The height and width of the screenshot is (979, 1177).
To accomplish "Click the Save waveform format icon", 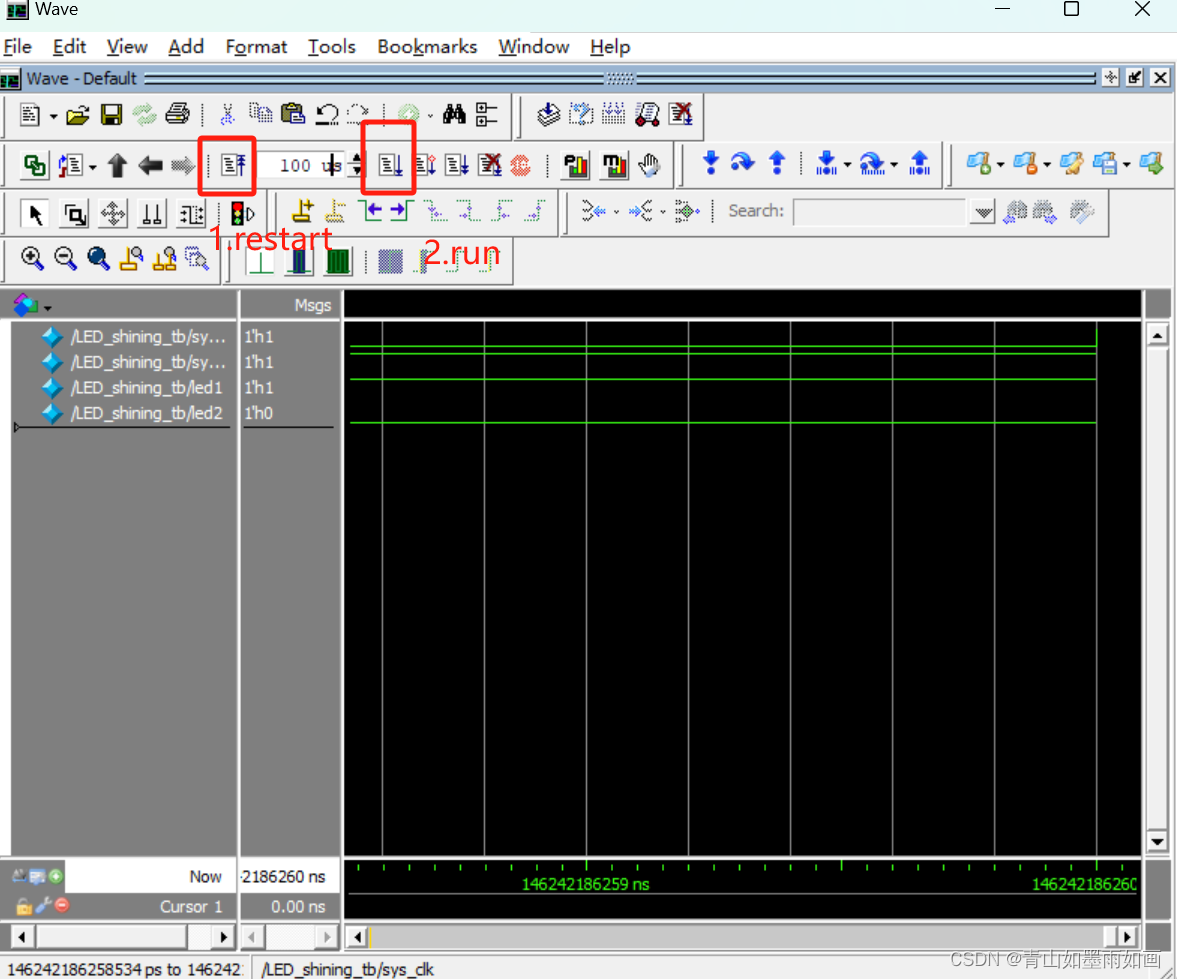I will pos(110,114).
